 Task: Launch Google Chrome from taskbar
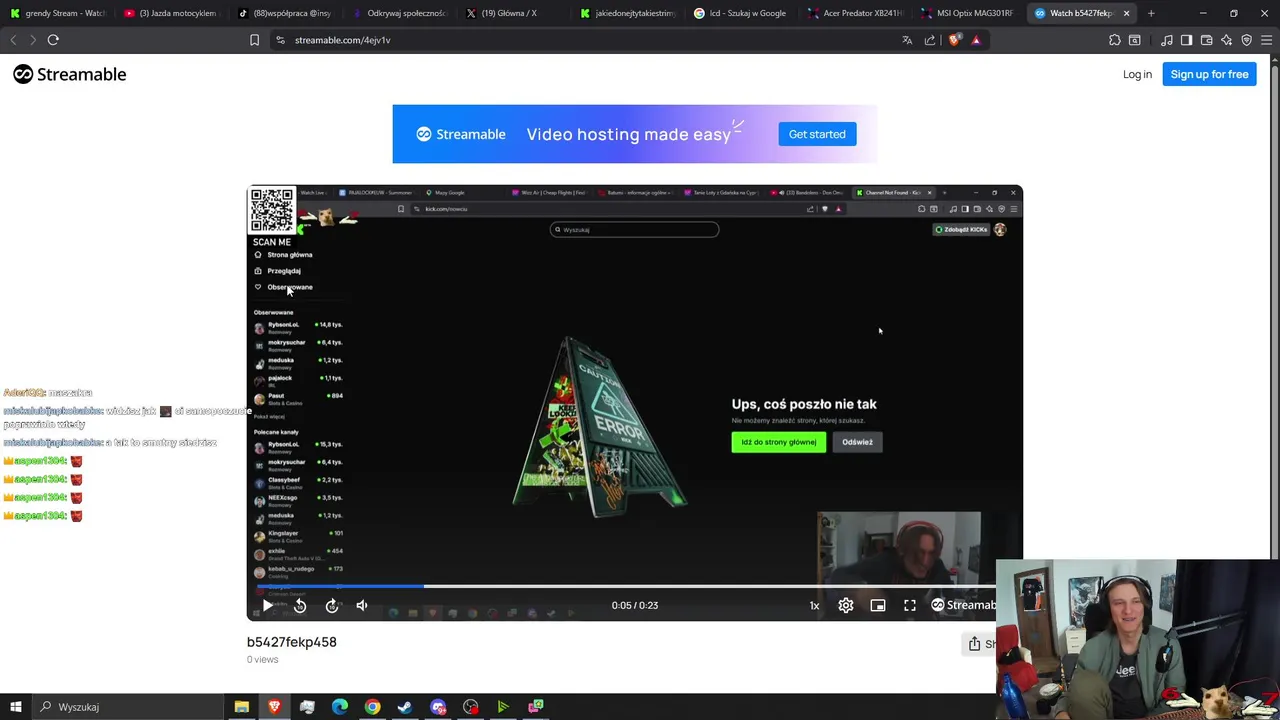point(372,707)
